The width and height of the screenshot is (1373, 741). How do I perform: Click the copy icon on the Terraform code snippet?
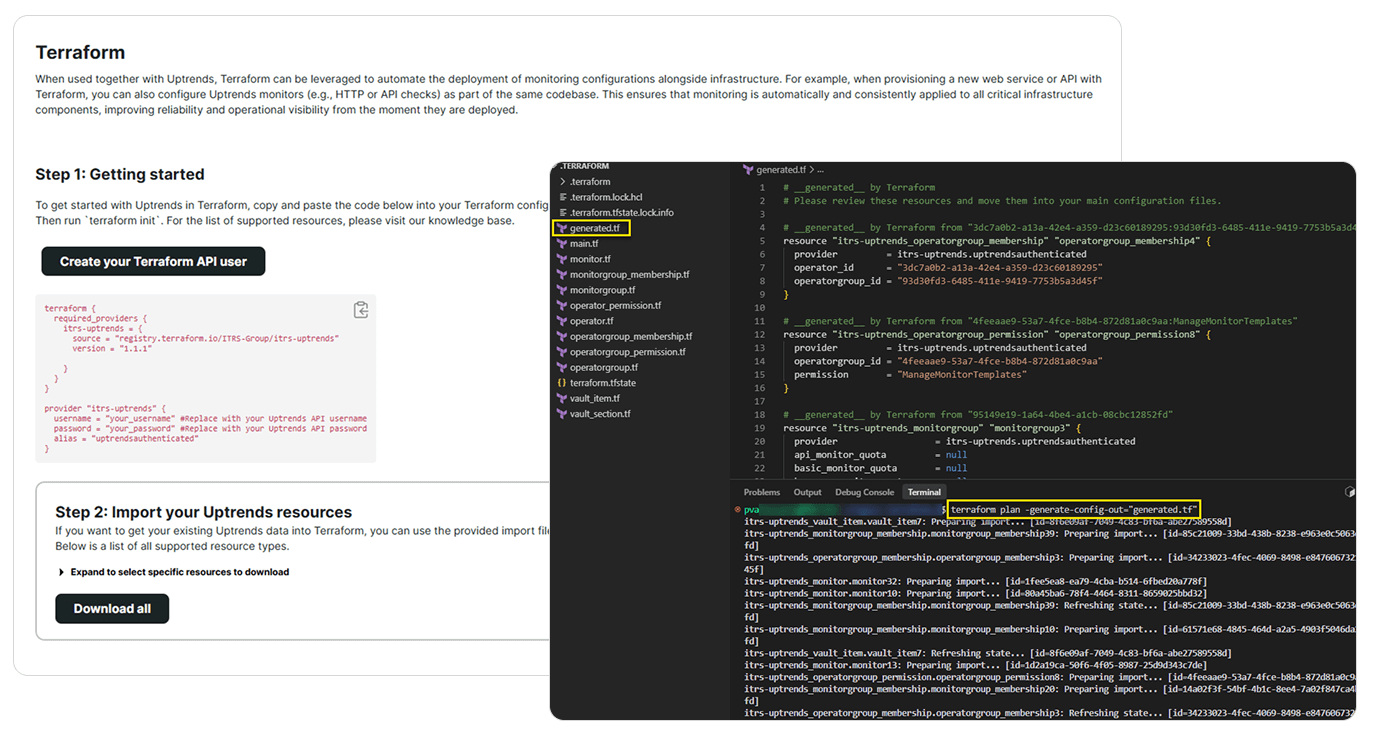point(361,310)
